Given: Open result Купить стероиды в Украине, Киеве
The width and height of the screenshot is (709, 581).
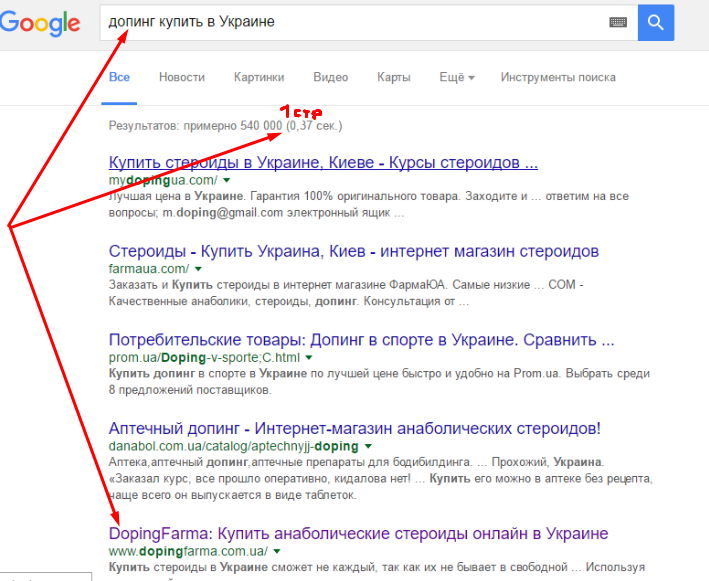Looking at the screenshot, I should tap(323, 162).
